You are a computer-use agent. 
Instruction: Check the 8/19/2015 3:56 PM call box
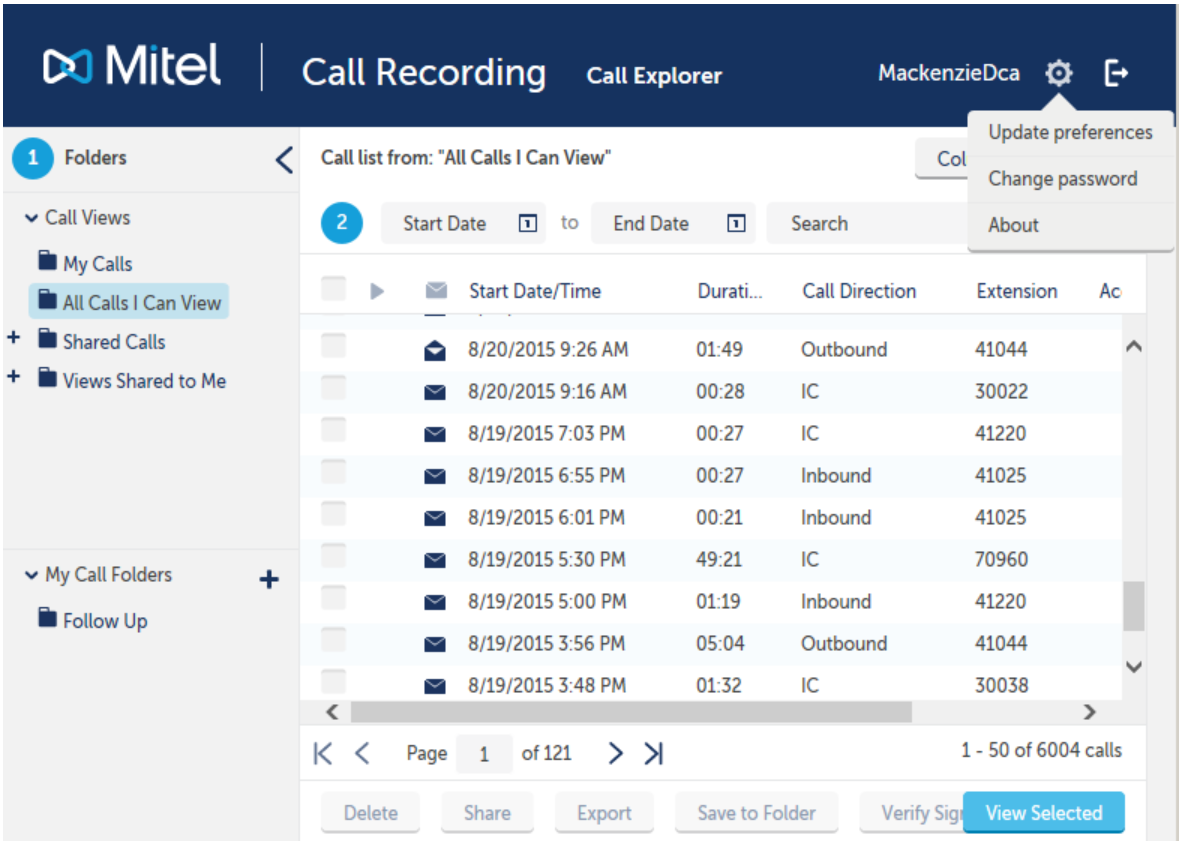[x=333, y=640]
